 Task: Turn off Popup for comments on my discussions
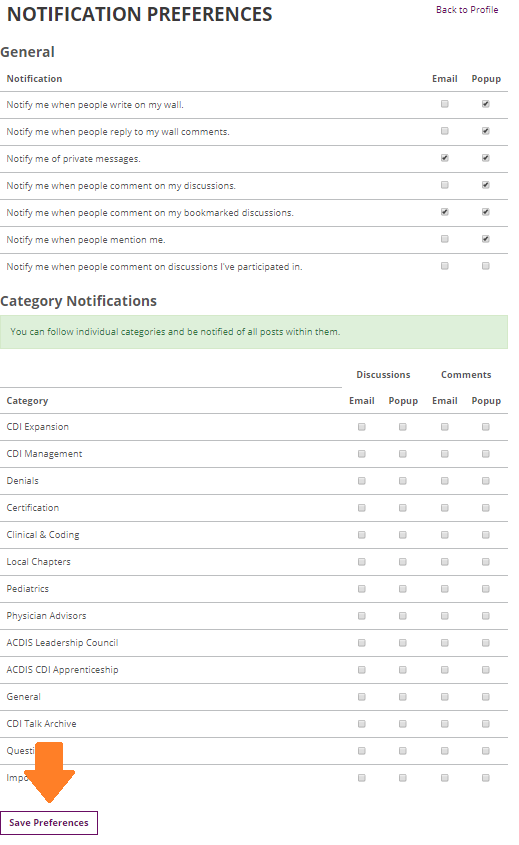pyautogui.click(x=486, y=185)
